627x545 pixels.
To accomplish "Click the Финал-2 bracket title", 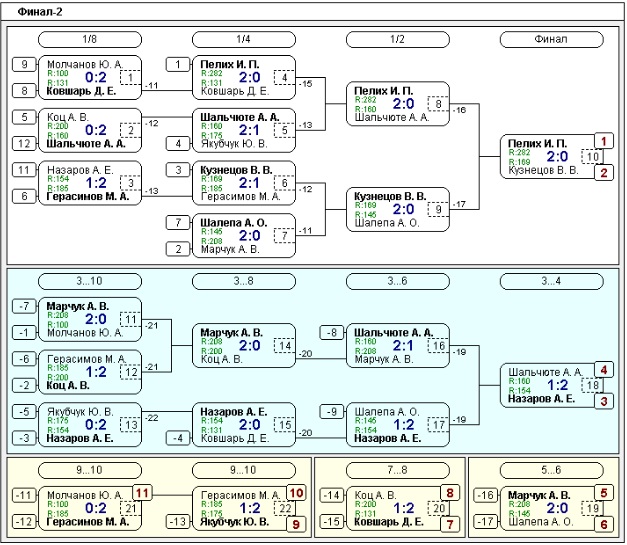I will coord(40,12).
